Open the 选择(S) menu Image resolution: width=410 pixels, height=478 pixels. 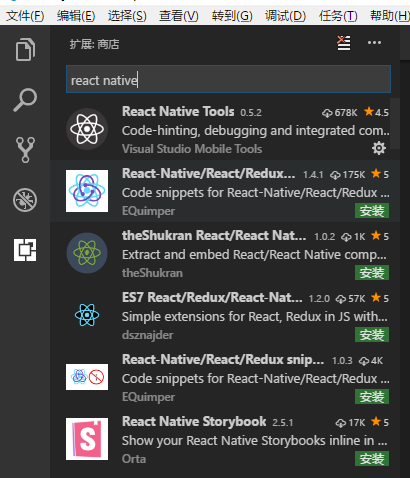pos(127,16)
